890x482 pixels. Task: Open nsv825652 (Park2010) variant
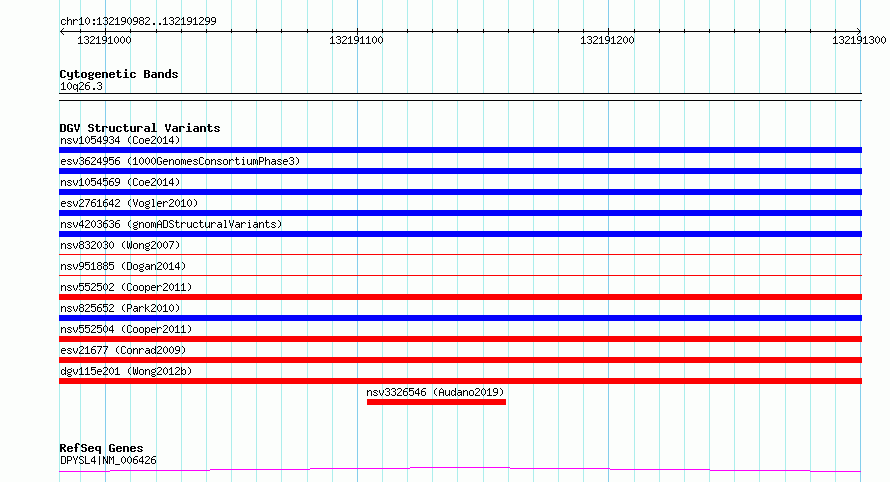tap(120, 308)
